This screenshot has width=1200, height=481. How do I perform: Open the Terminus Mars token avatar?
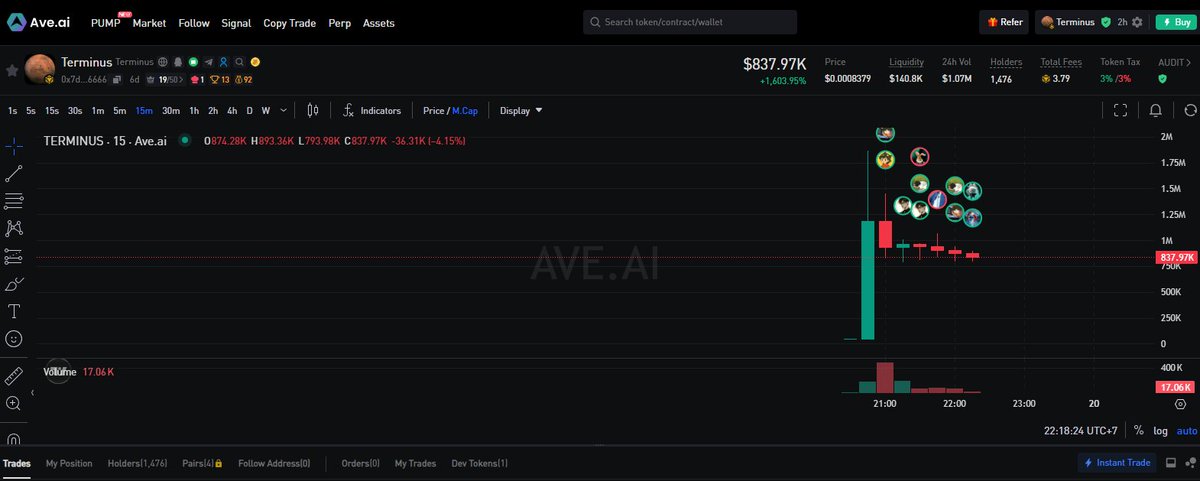[x=40, y=70]
